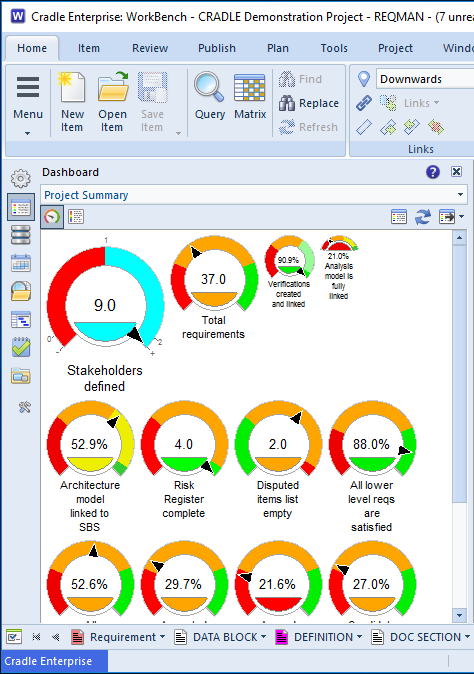Viewport: 474px width, 674px height.
Task: Open Dashboard help question mark
Action: (x=433, y=172)
